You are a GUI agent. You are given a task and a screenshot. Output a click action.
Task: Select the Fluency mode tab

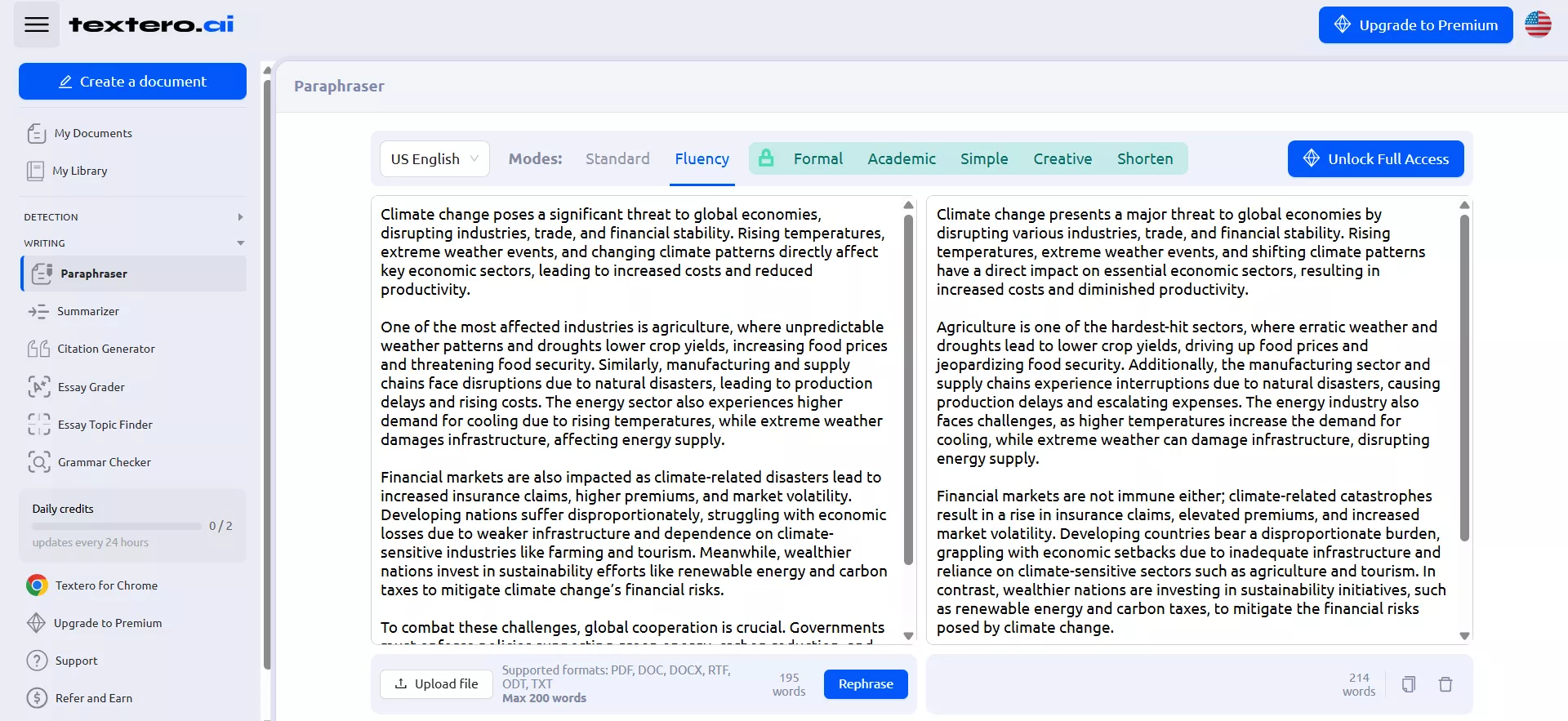click(702, 159)
